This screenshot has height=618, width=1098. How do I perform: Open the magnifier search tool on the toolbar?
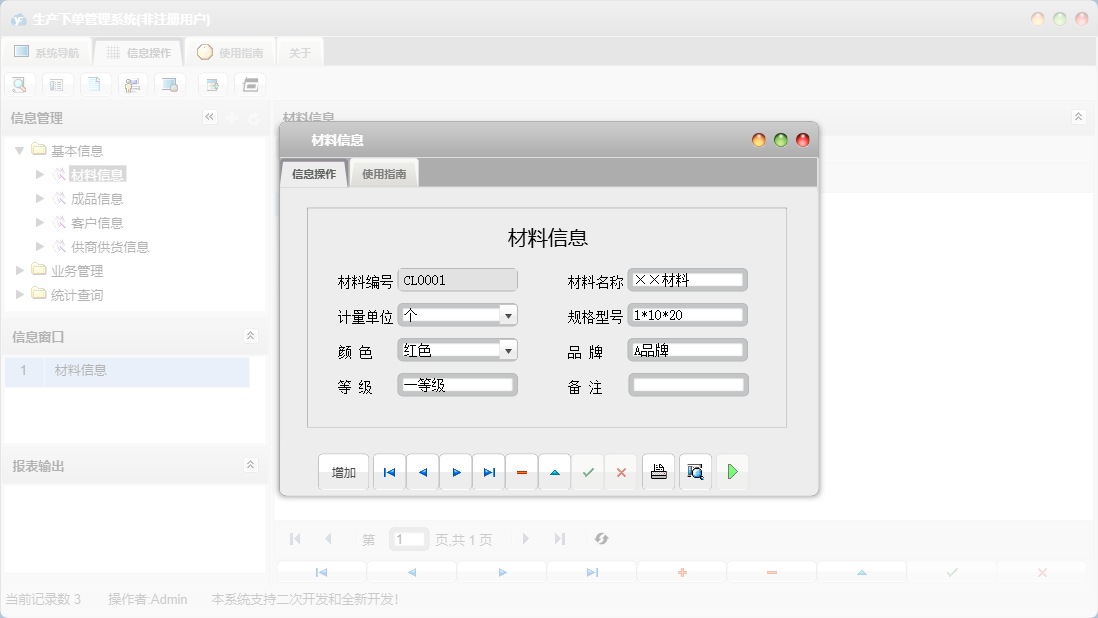(18, 84)
